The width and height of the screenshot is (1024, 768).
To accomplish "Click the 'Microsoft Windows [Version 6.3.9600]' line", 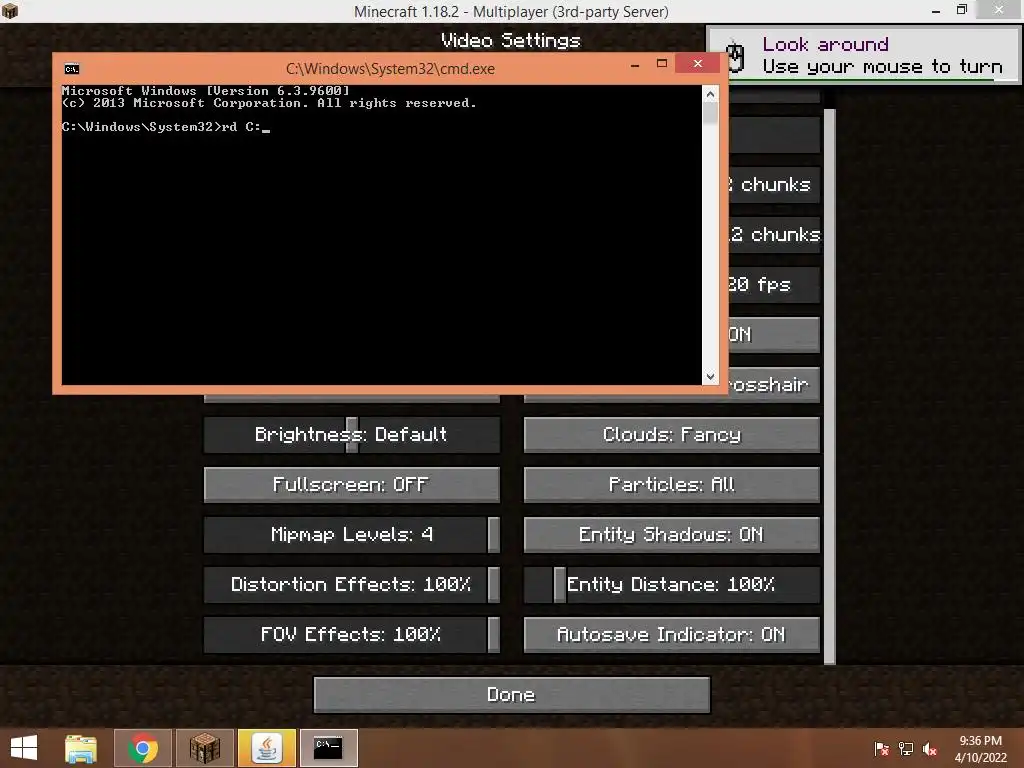I will 206,91.
